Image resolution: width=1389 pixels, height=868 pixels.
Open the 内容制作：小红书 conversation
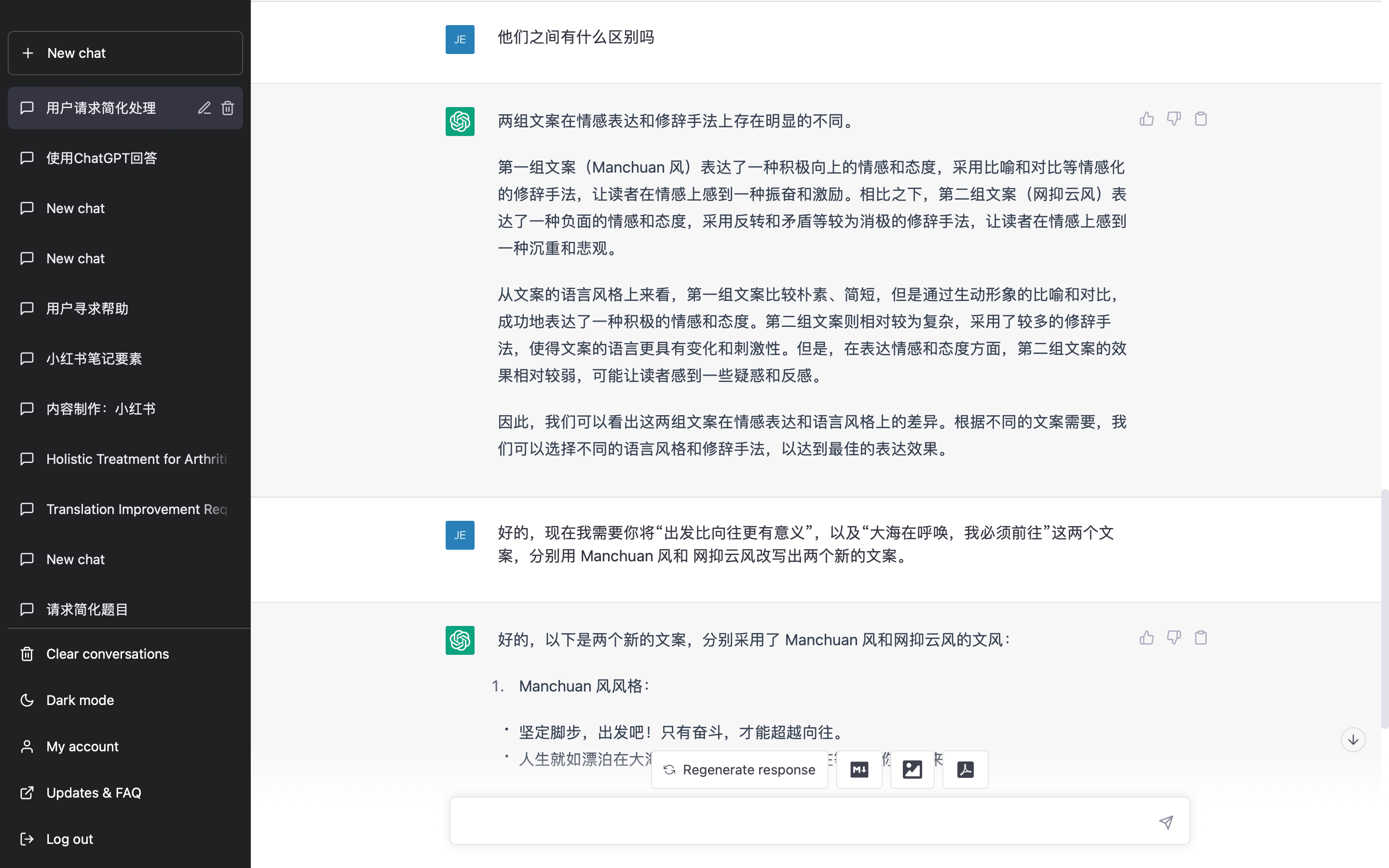point(125,408)
